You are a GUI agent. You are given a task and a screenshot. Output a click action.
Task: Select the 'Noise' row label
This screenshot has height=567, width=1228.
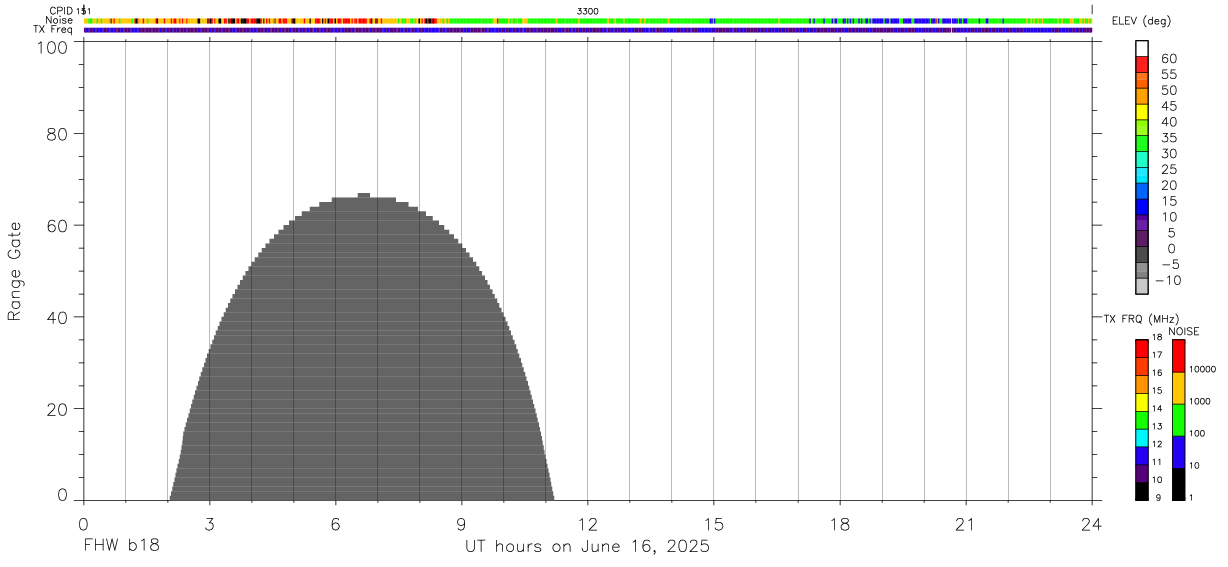tap(58, 20)
